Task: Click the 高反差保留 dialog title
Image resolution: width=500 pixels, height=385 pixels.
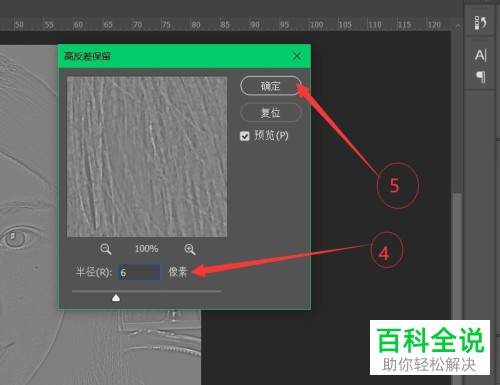Action: point(87,56)
